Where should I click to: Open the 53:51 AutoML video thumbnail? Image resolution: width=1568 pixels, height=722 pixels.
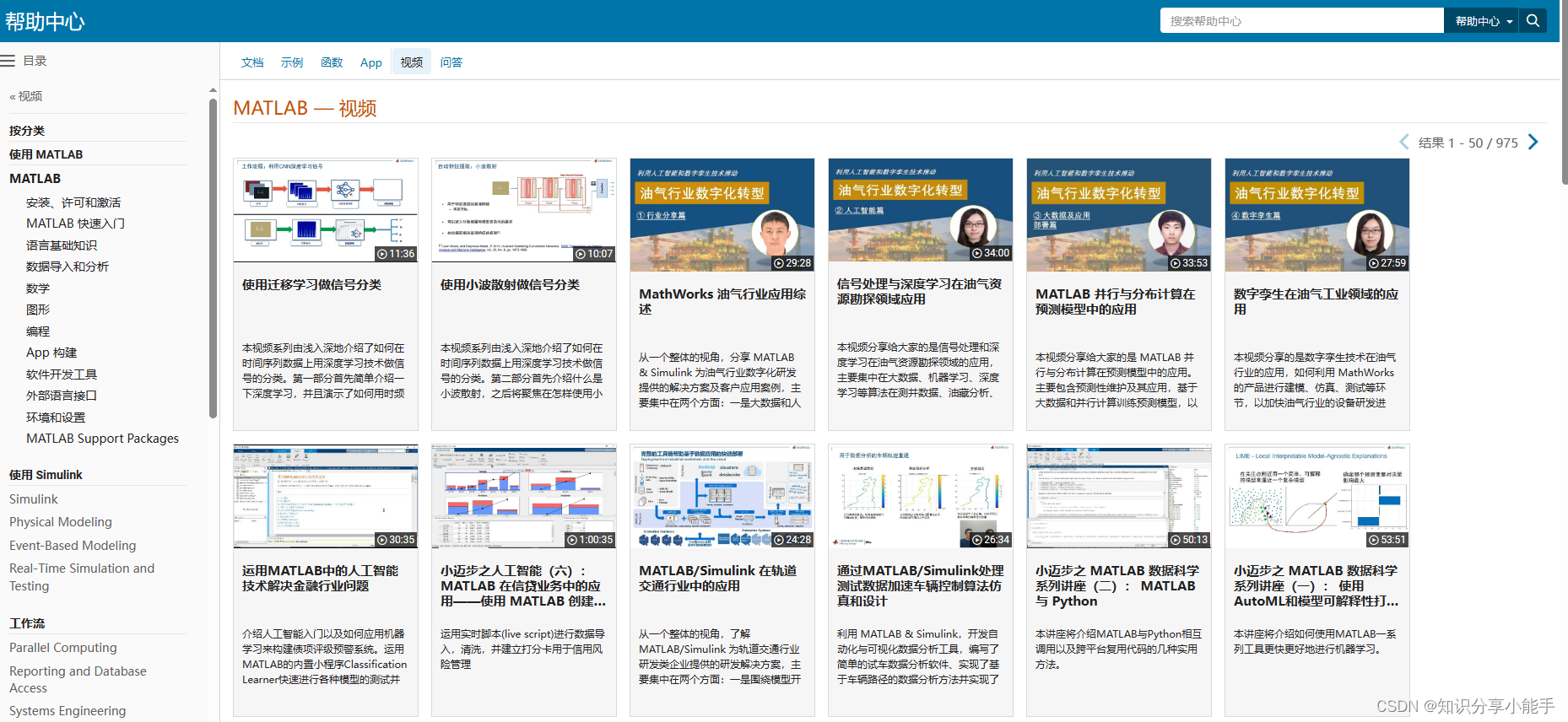click(x=1317, y=497)
